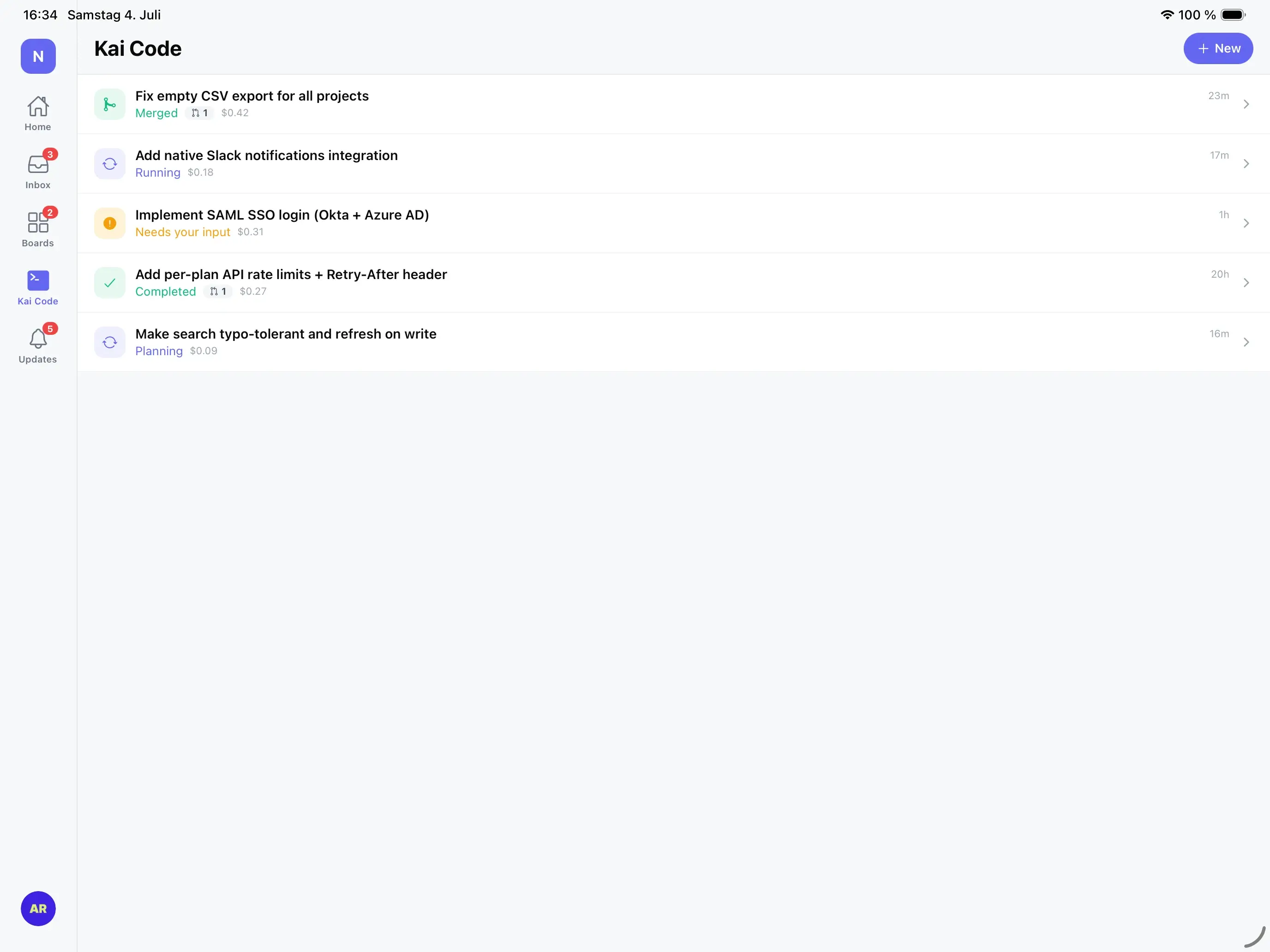Viewport: 1270px width, 952px height.
Task: Click the $0.18 cost value
Action: (x=200, y=173)
